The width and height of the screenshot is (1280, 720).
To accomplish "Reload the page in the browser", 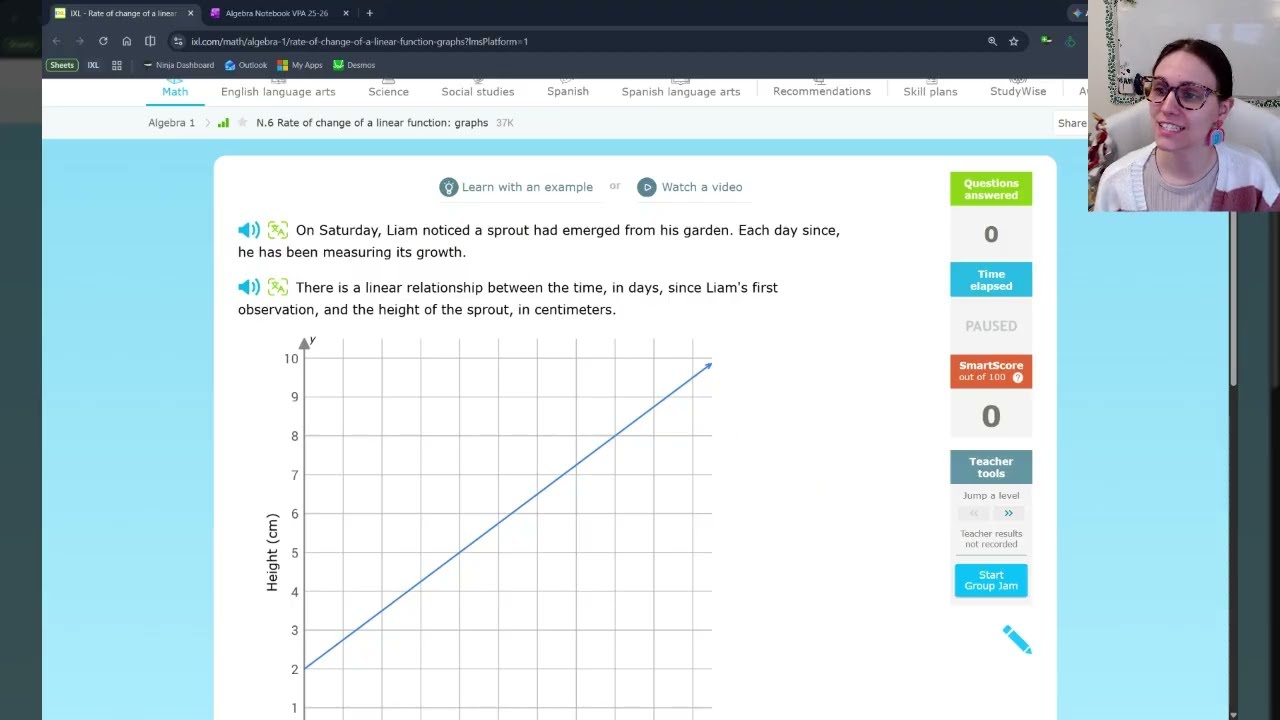I will pyautogui.click(x=103, y=41).
